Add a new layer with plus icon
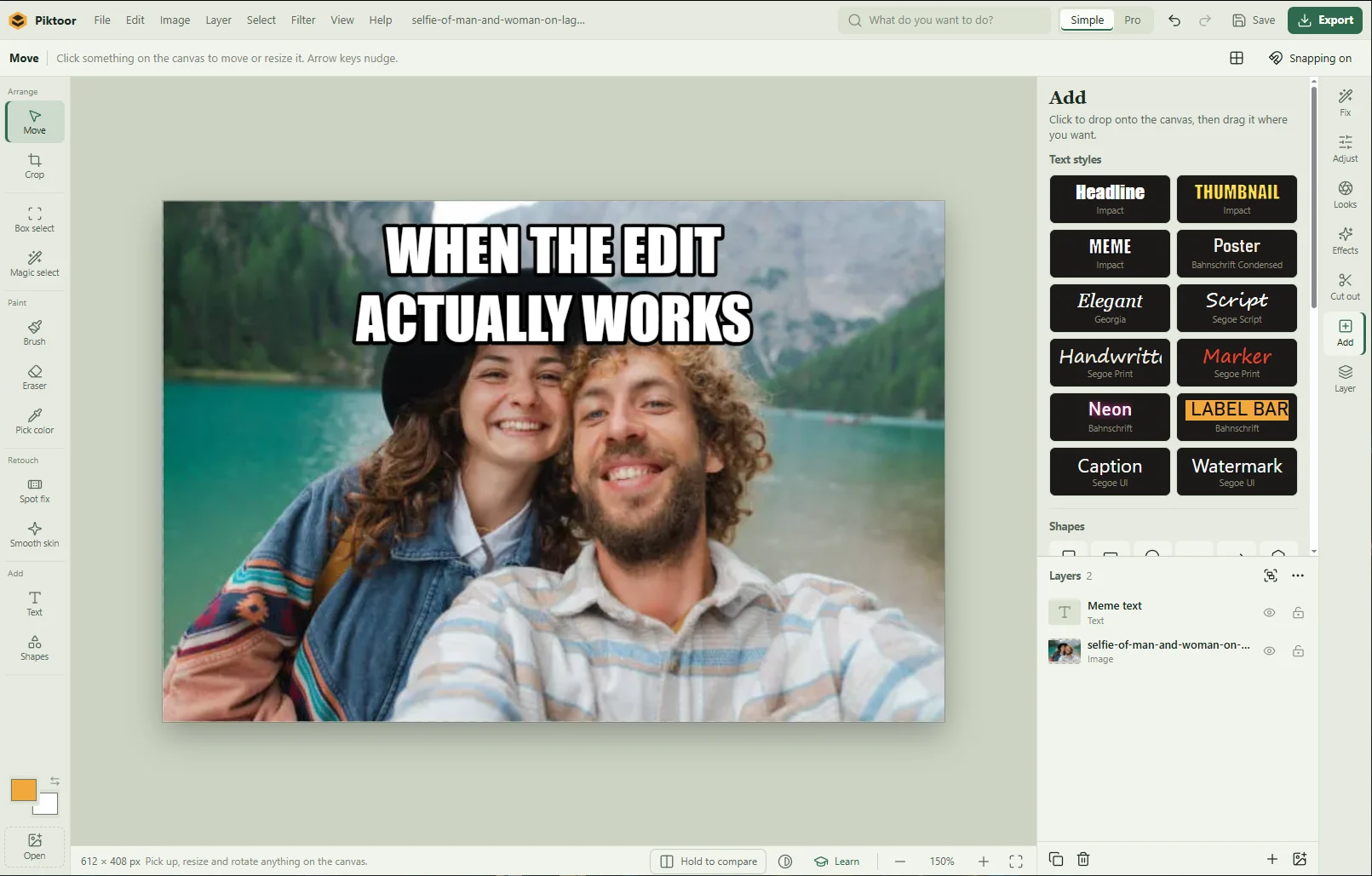 (1272, 859)
